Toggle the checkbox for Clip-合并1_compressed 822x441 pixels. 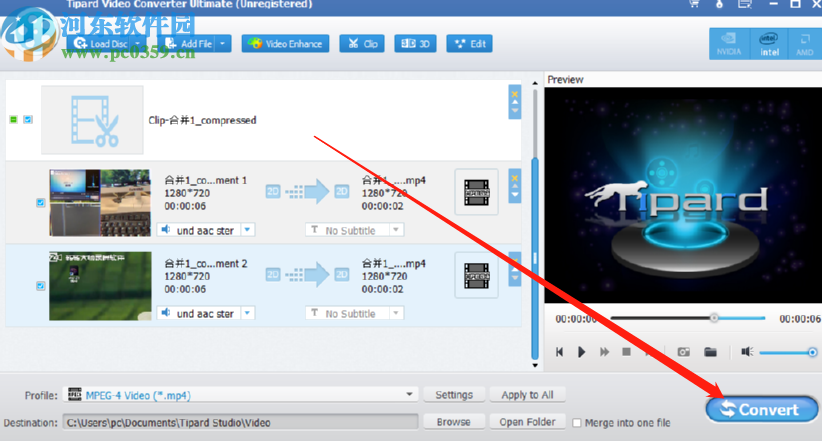[x=28, y=120]
